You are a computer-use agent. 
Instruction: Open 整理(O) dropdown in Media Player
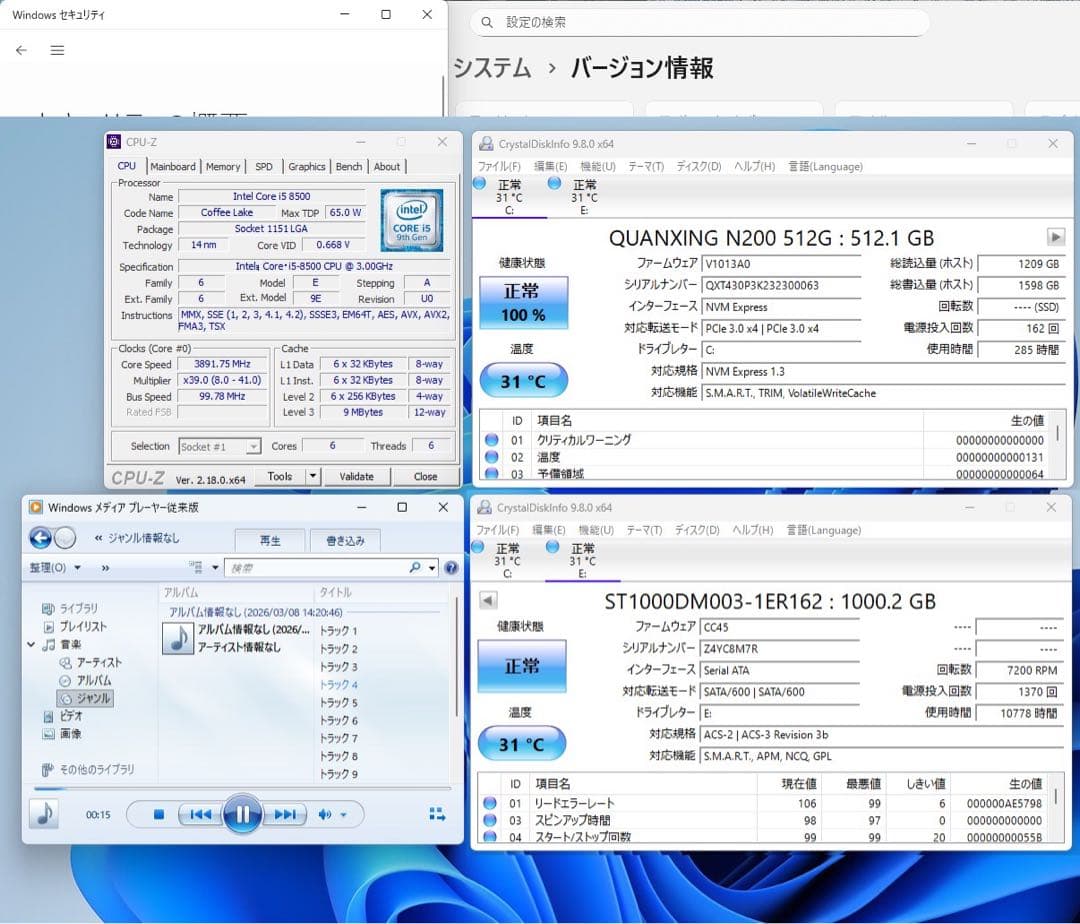tap(55, 567)
